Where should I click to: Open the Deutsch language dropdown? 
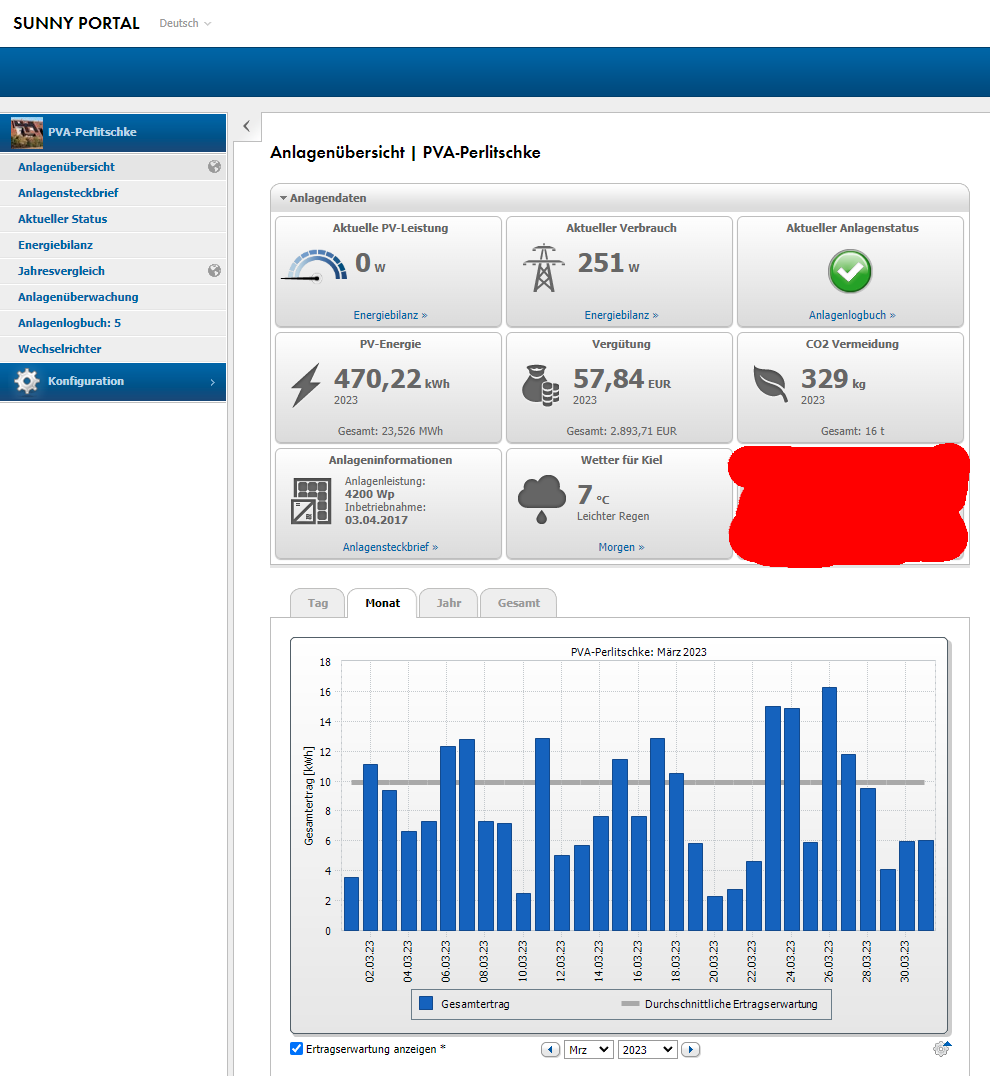tap(185, 23)
